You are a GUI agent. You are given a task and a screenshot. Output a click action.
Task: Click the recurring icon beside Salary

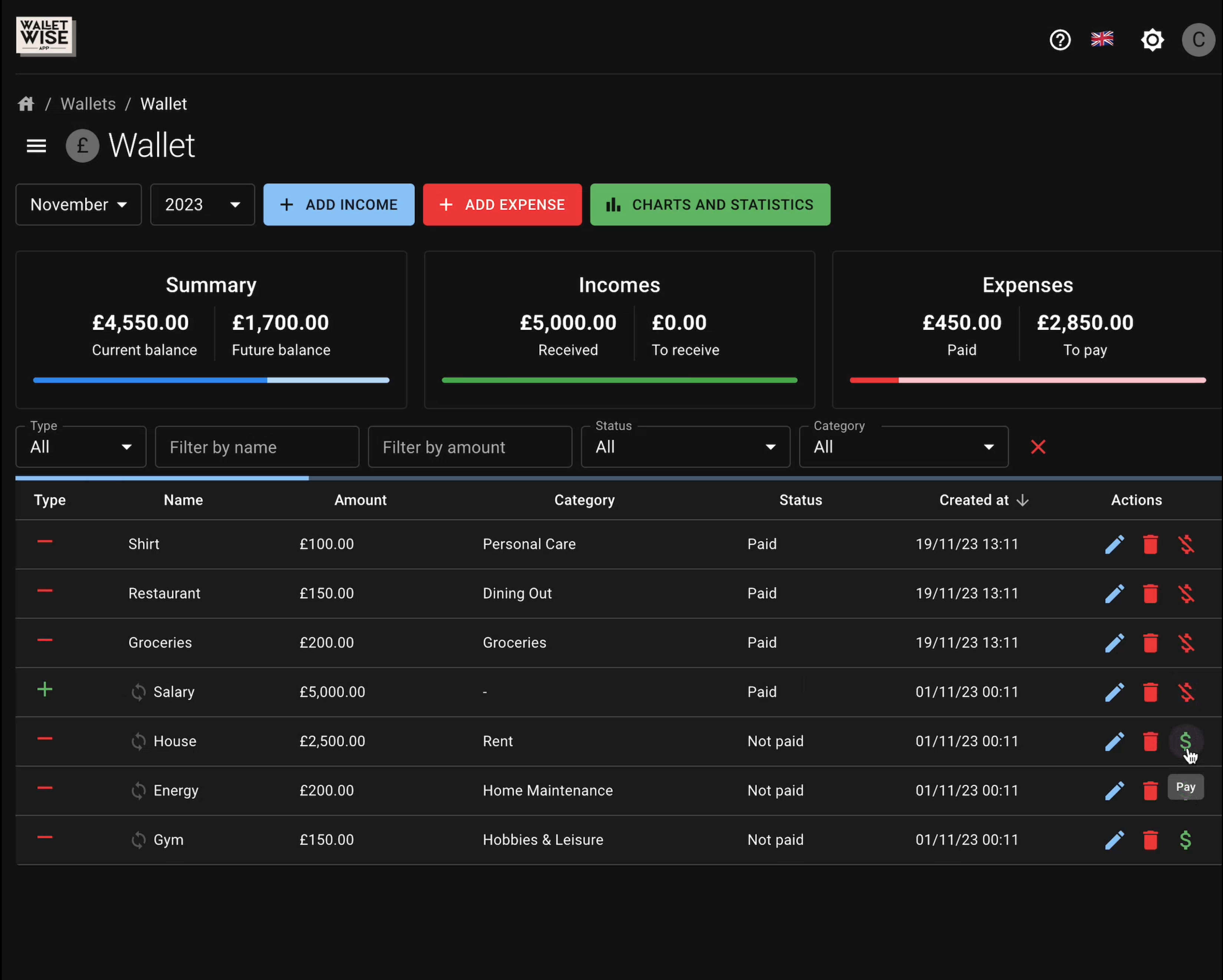(138, 692)
